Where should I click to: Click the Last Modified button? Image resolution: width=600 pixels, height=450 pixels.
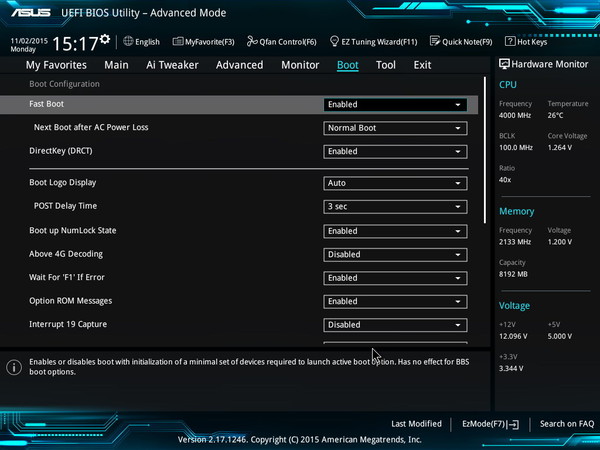(x=416, y=424)
